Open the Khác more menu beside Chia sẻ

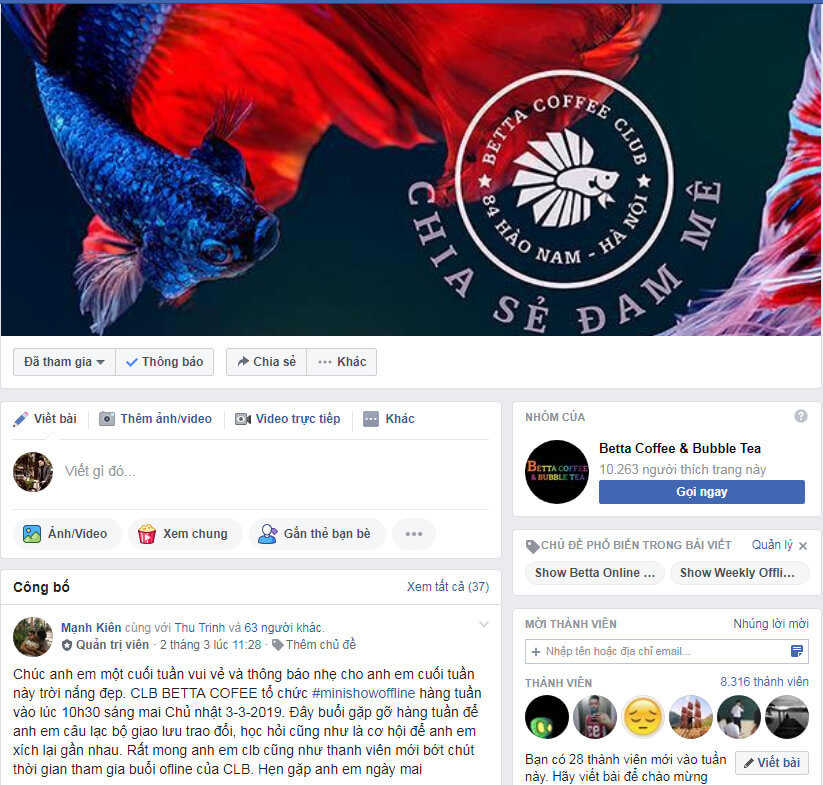[x=342, y=362]
